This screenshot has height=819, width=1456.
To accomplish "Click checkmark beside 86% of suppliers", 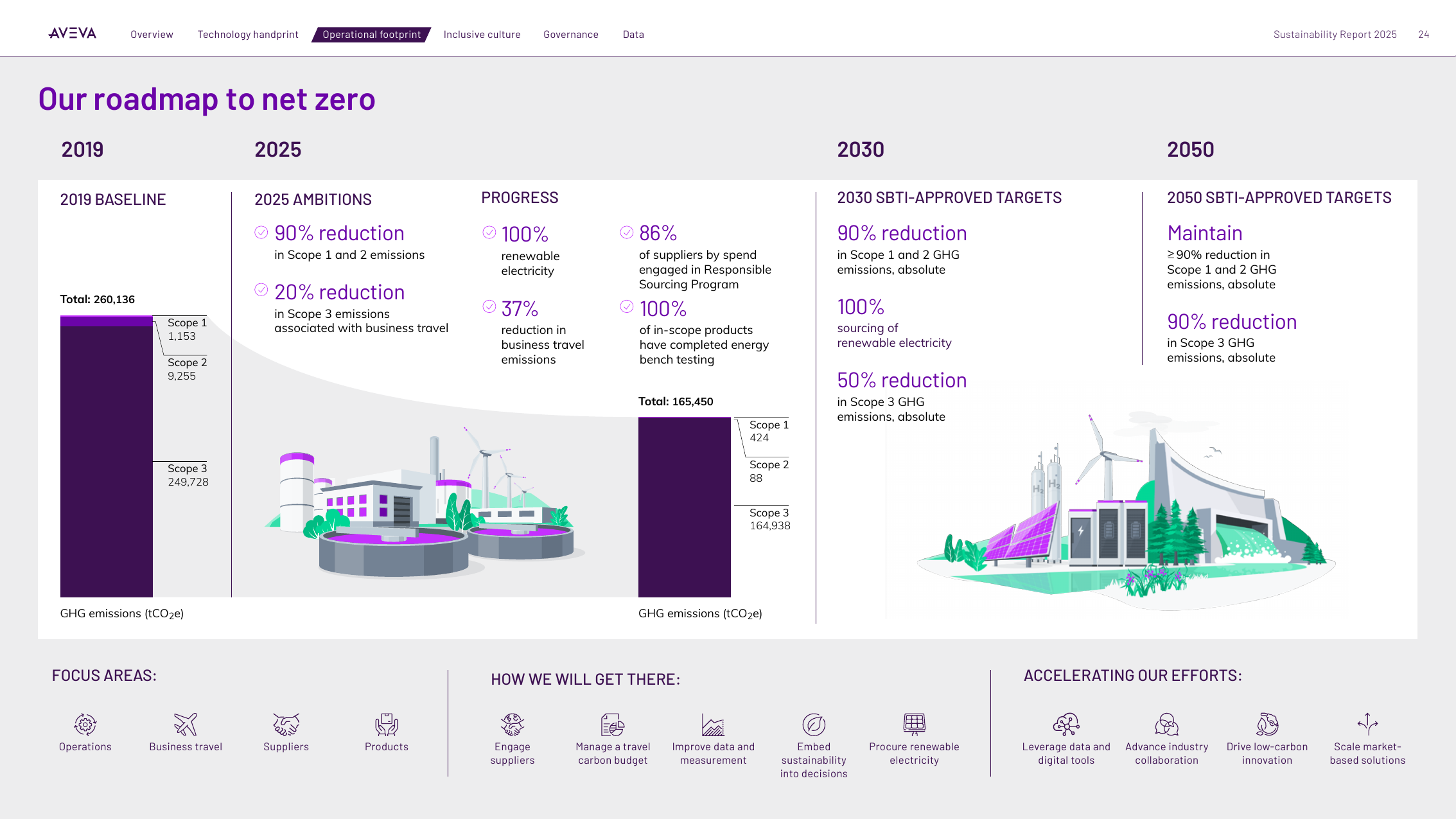I will (627, 233).
